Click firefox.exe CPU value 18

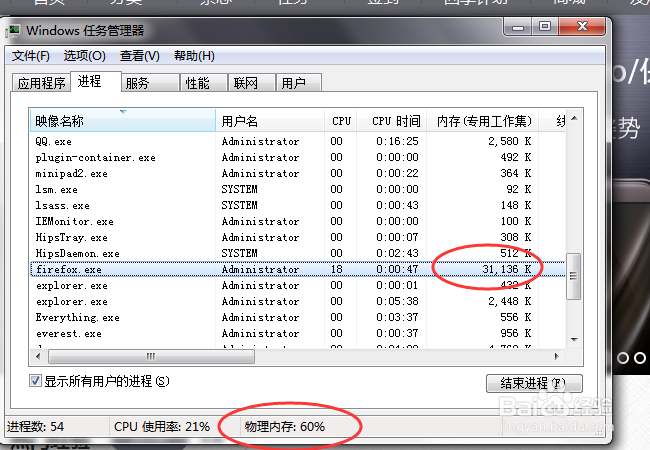click(337, 269)
